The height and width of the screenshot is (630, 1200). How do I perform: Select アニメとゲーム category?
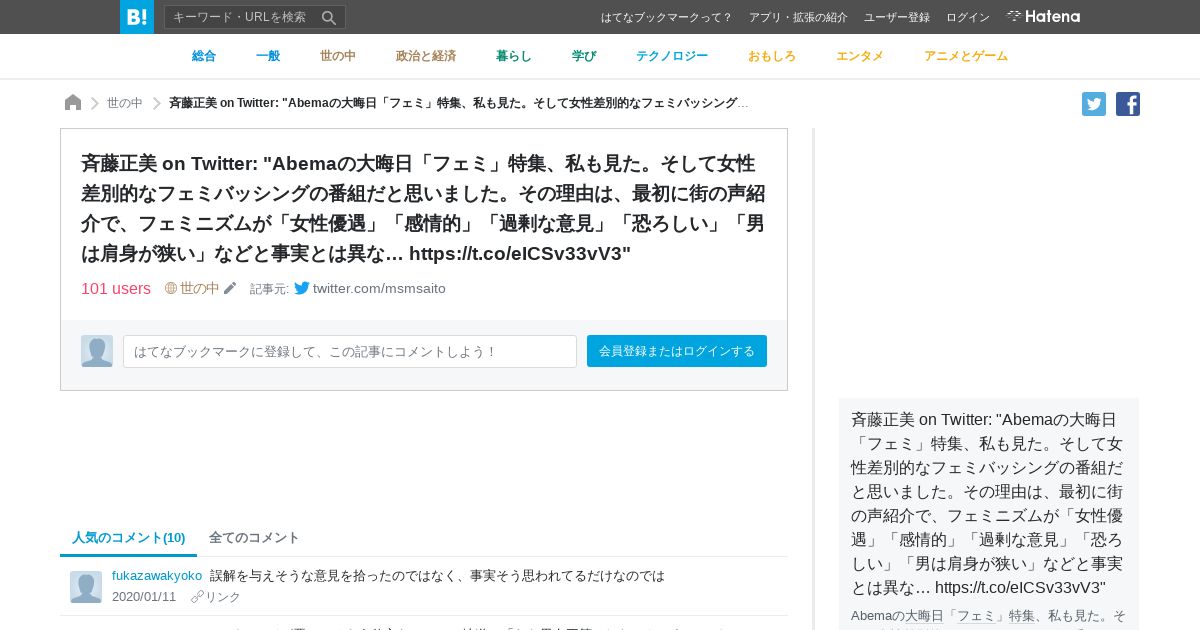[x=966, y=56]
